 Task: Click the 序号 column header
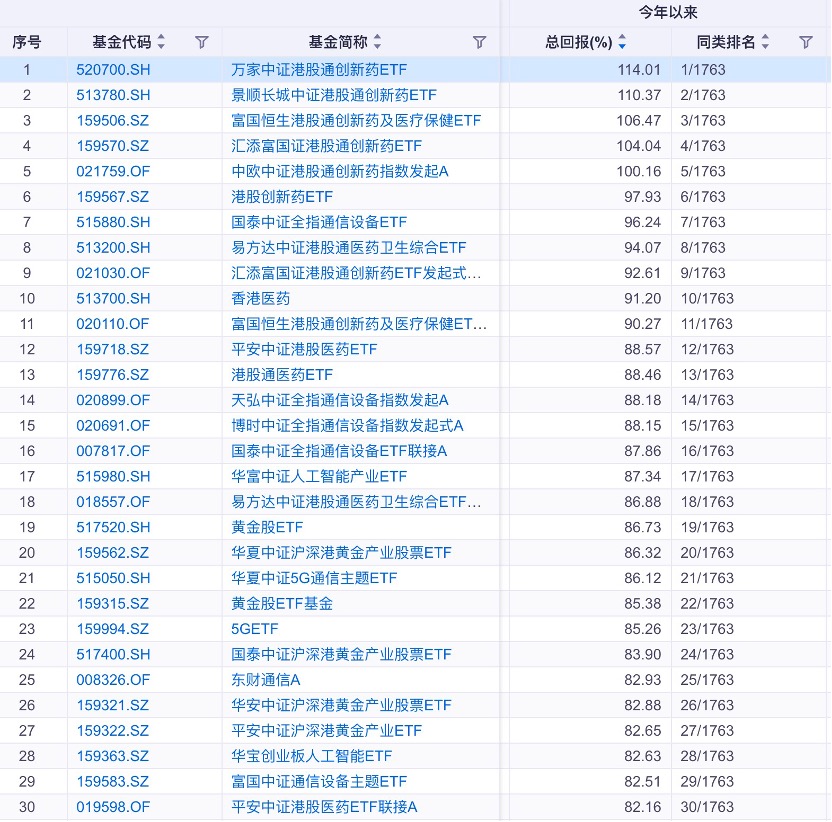[27, 42]
